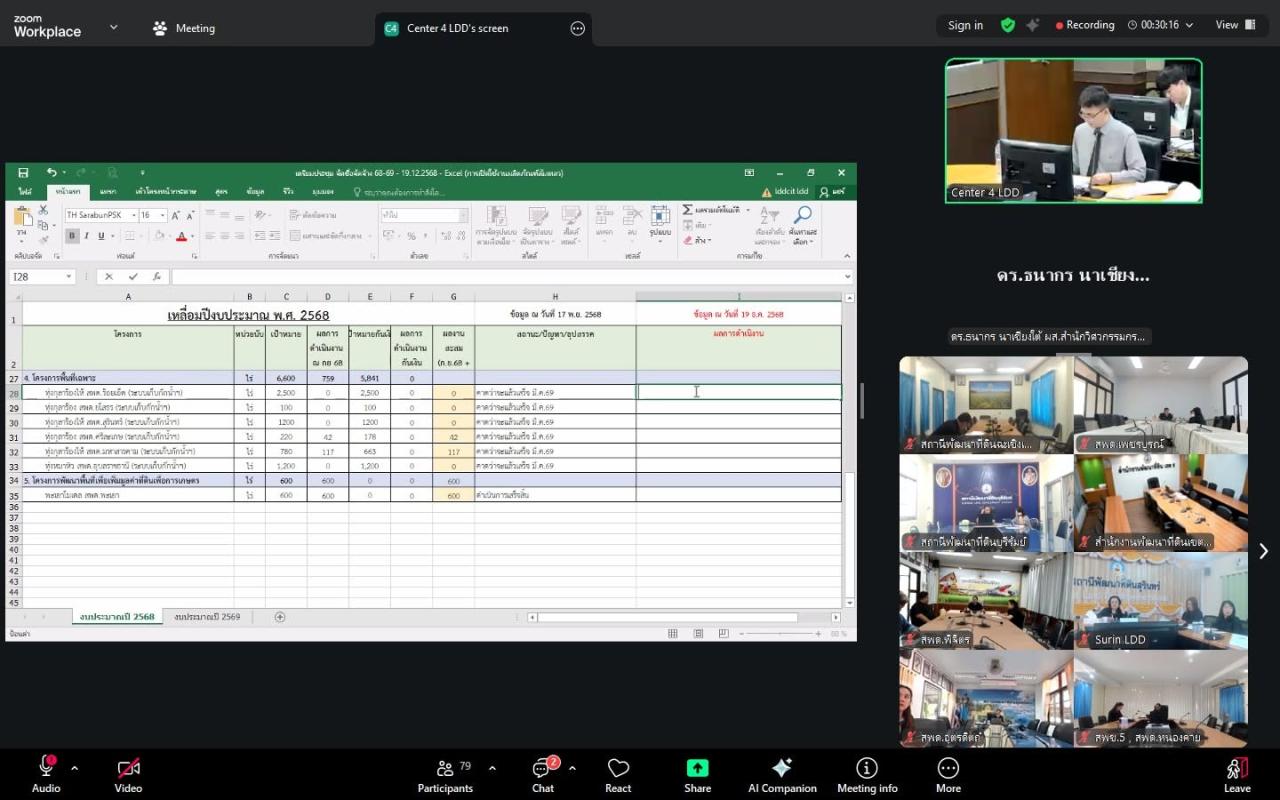1280x800 pixels.
Task: Open the View layout menu
Action: (1236, 25)
